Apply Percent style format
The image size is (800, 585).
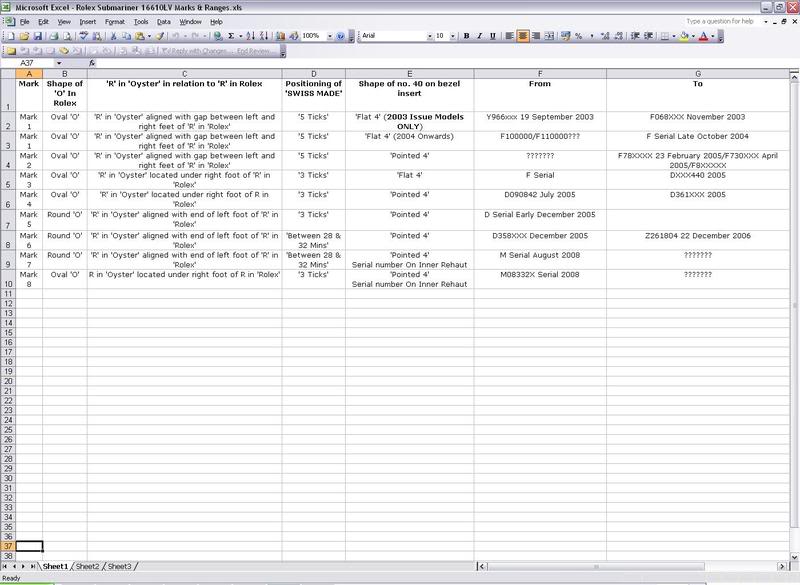tap(579, 36)
